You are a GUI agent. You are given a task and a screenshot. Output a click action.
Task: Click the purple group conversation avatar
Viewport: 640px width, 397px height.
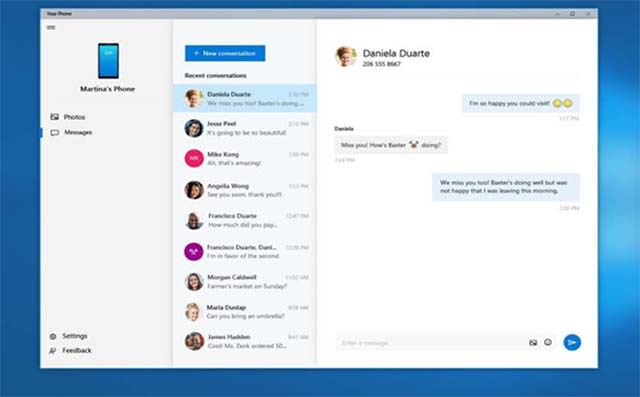click(194, 252)
